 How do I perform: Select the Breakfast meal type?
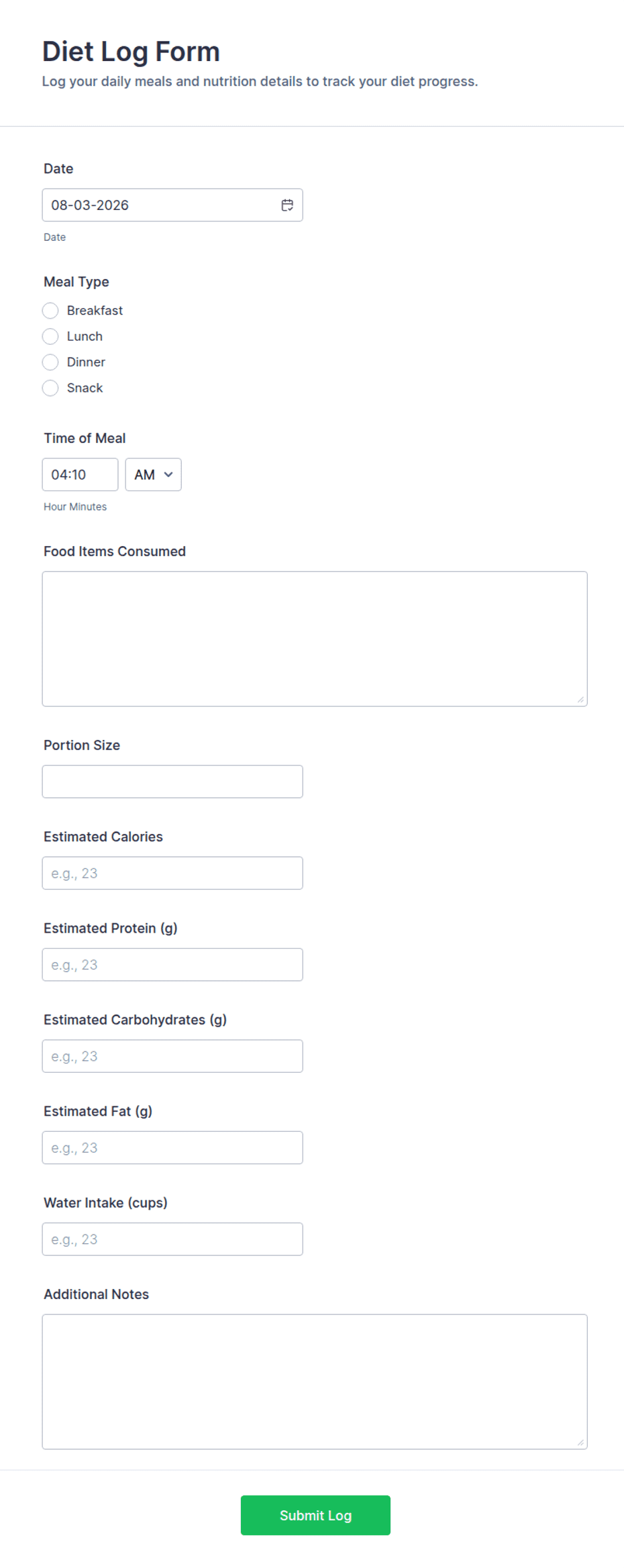point(50,311)
